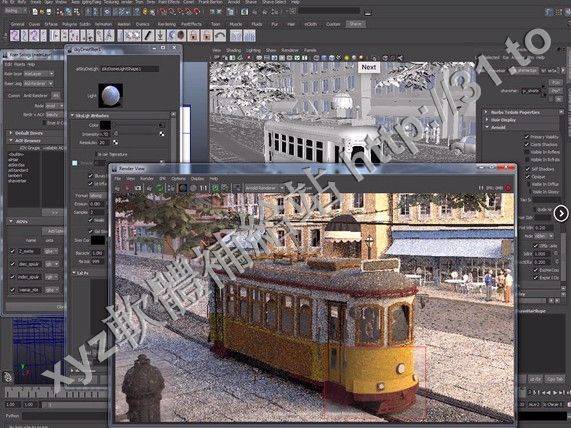
Task: Open the Rendering shelf tab
Action: pos(166,24)
